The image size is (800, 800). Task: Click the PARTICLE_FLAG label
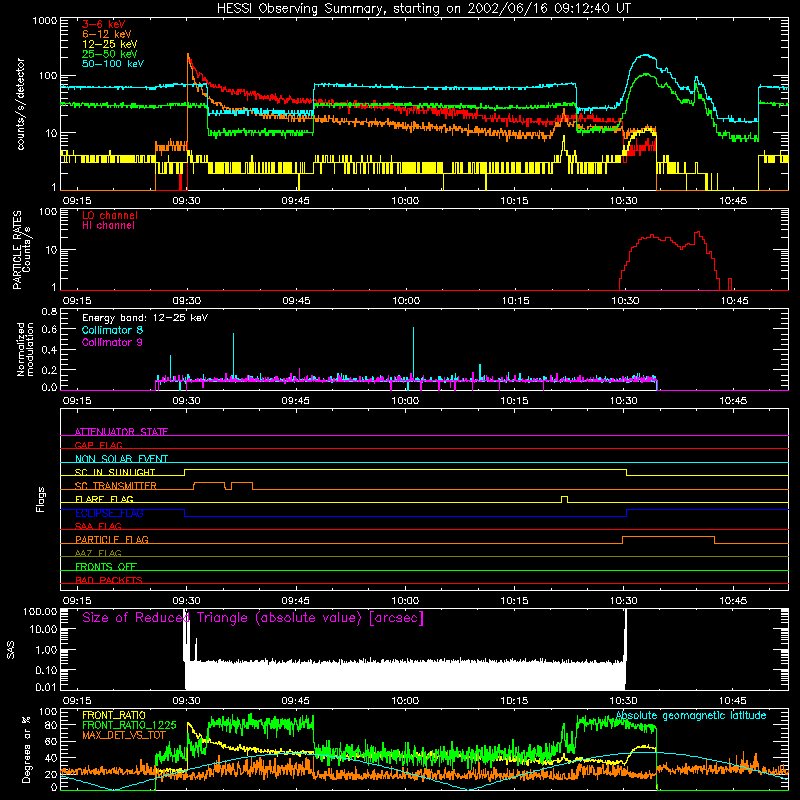click(112, 539)
